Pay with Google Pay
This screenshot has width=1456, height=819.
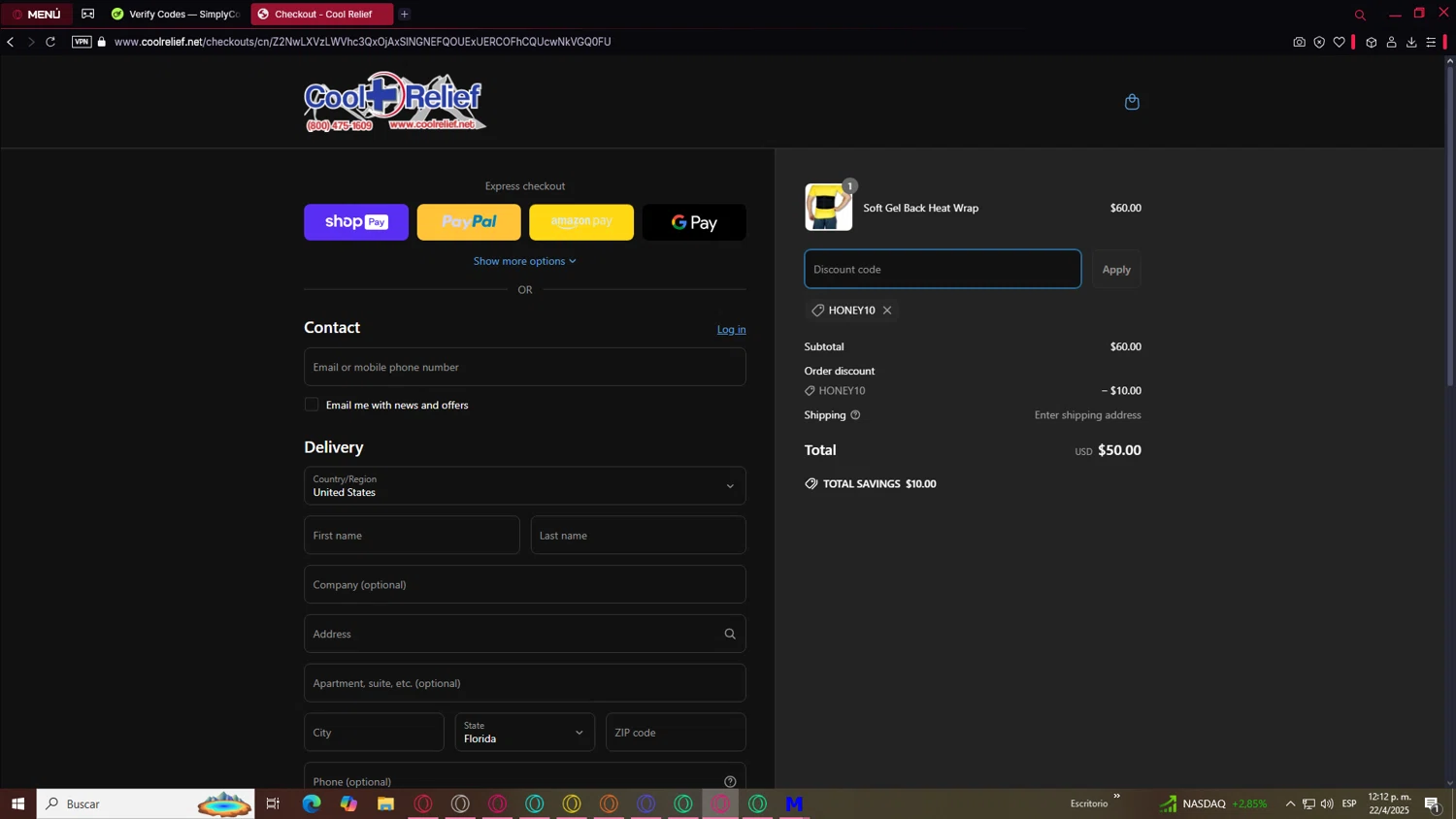point(694,222)
